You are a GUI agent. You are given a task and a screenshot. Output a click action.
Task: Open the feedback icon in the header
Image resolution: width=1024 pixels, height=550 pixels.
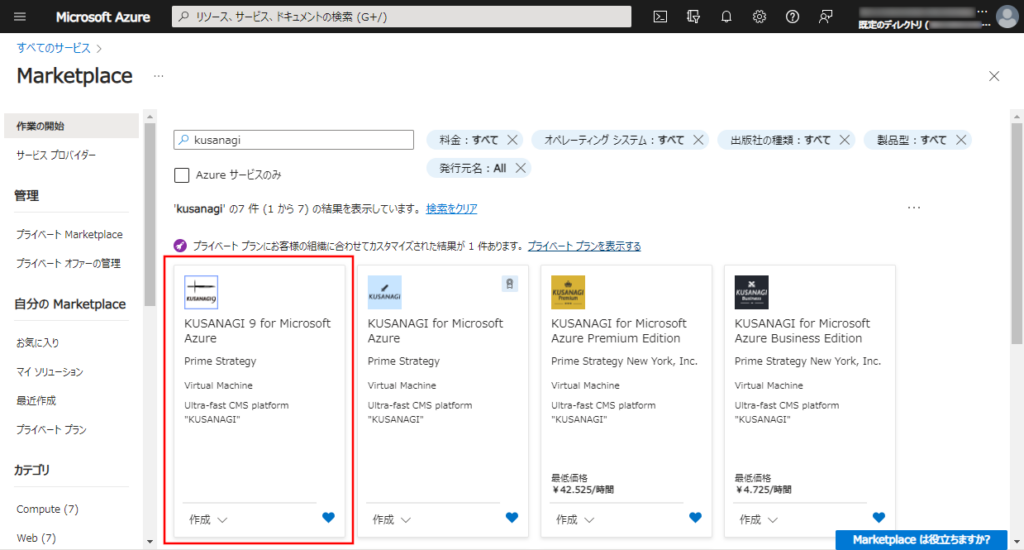(x=825, y=16)
